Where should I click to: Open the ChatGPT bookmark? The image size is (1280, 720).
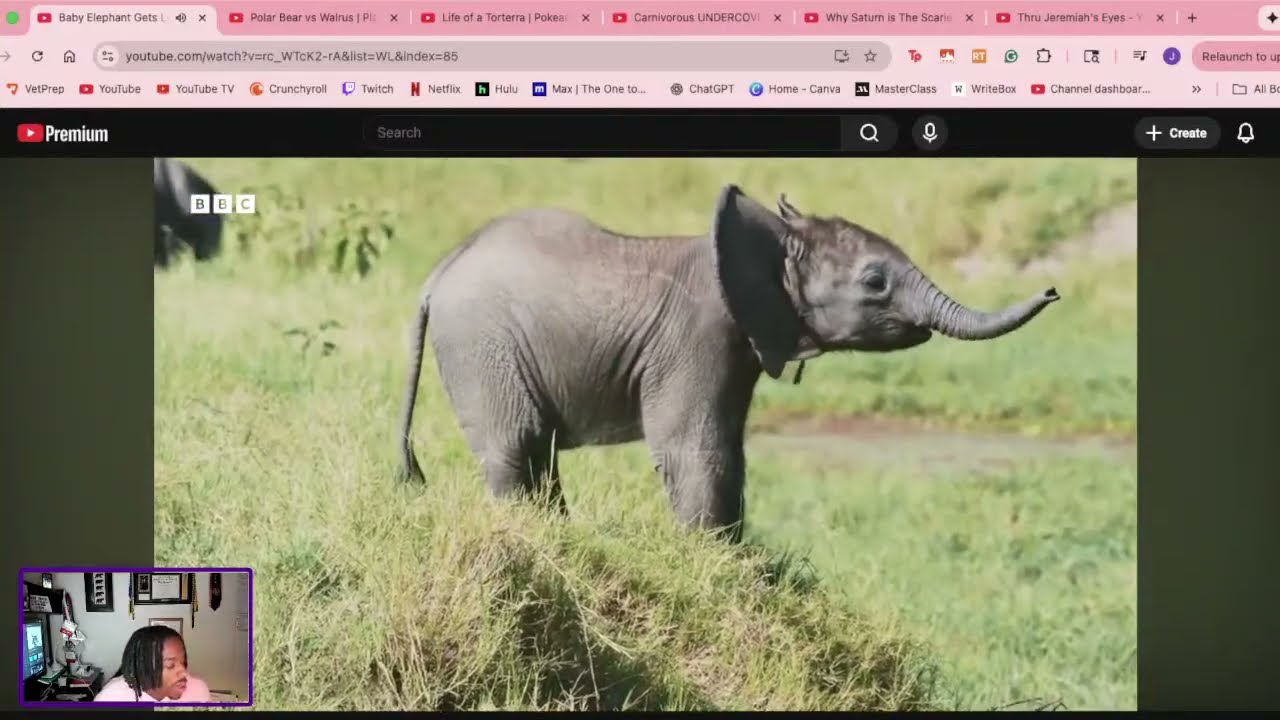tap(702, 89)
